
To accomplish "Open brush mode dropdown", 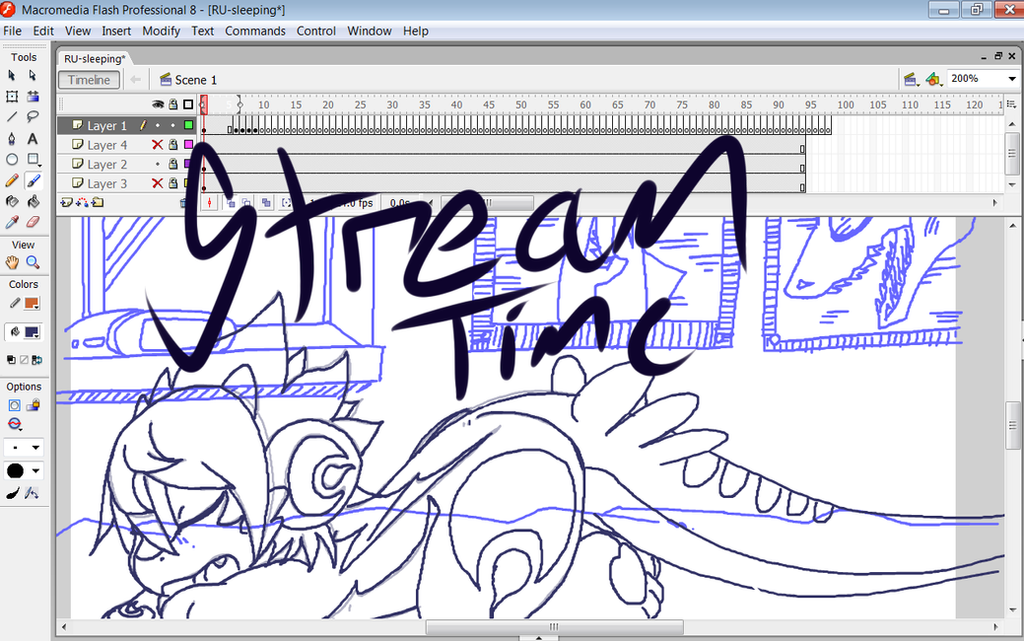I will coord(14,425).
